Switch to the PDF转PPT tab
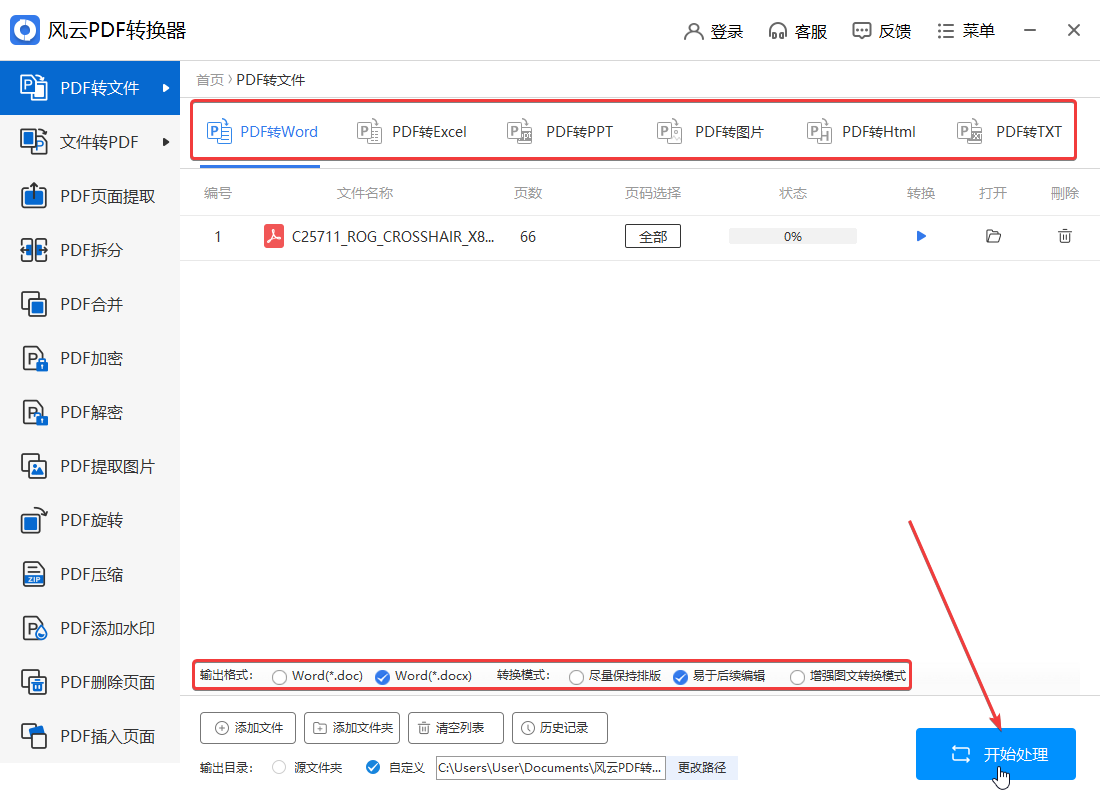 (x=560, y=132)
